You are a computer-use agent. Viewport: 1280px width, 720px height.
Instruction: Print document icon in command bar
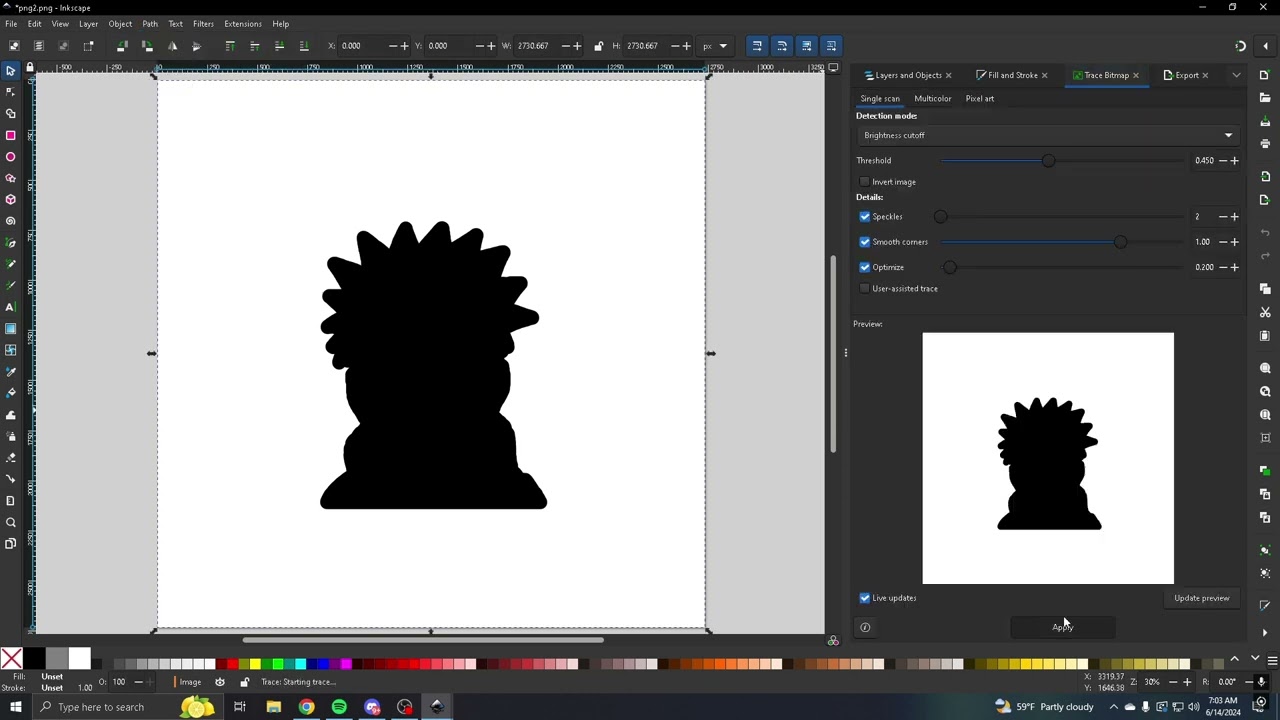point(1265,144)
